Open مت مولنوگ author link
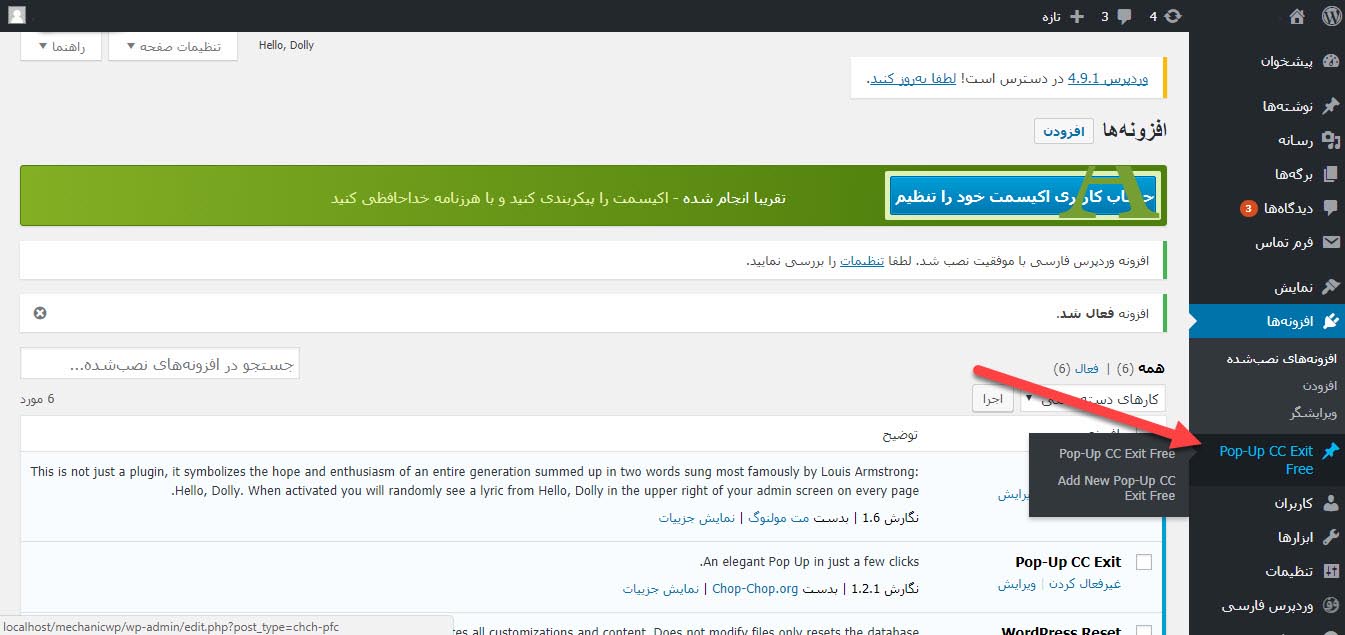 click(777, 517)
